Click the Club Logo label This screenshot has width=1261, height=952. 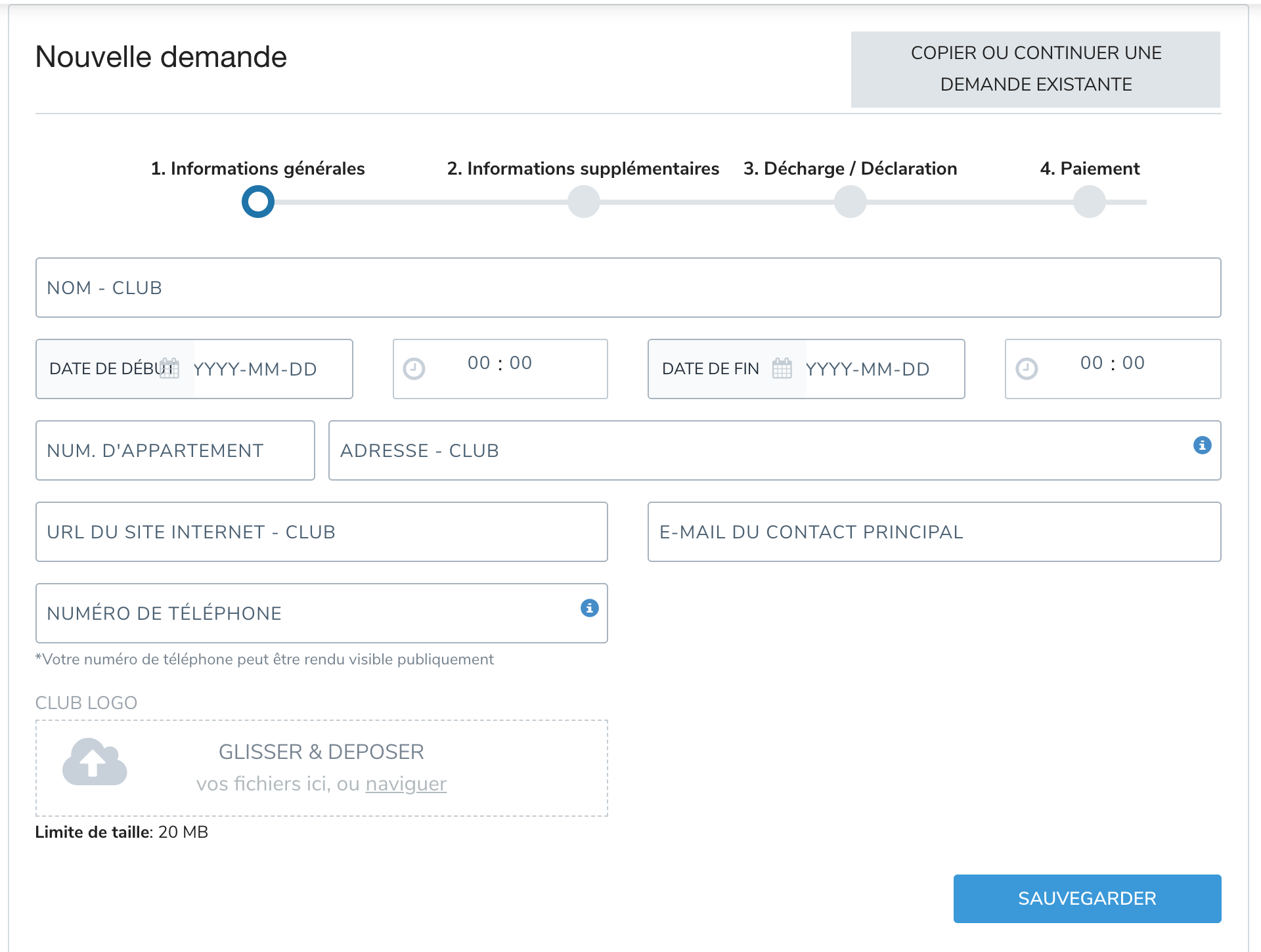[x=86, y=703]
